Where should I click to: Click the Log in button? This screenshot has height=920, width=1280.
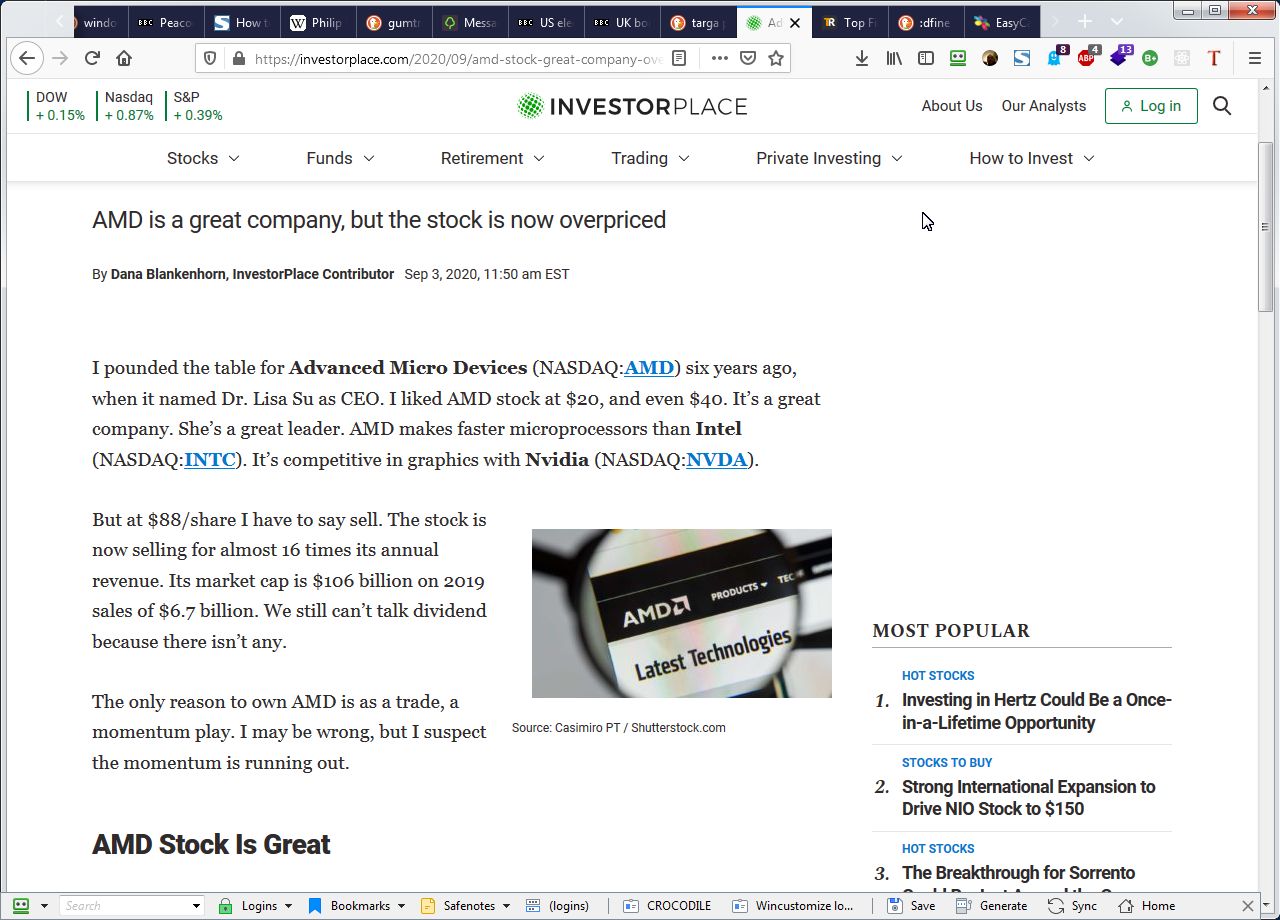(x=1151, y=106)
